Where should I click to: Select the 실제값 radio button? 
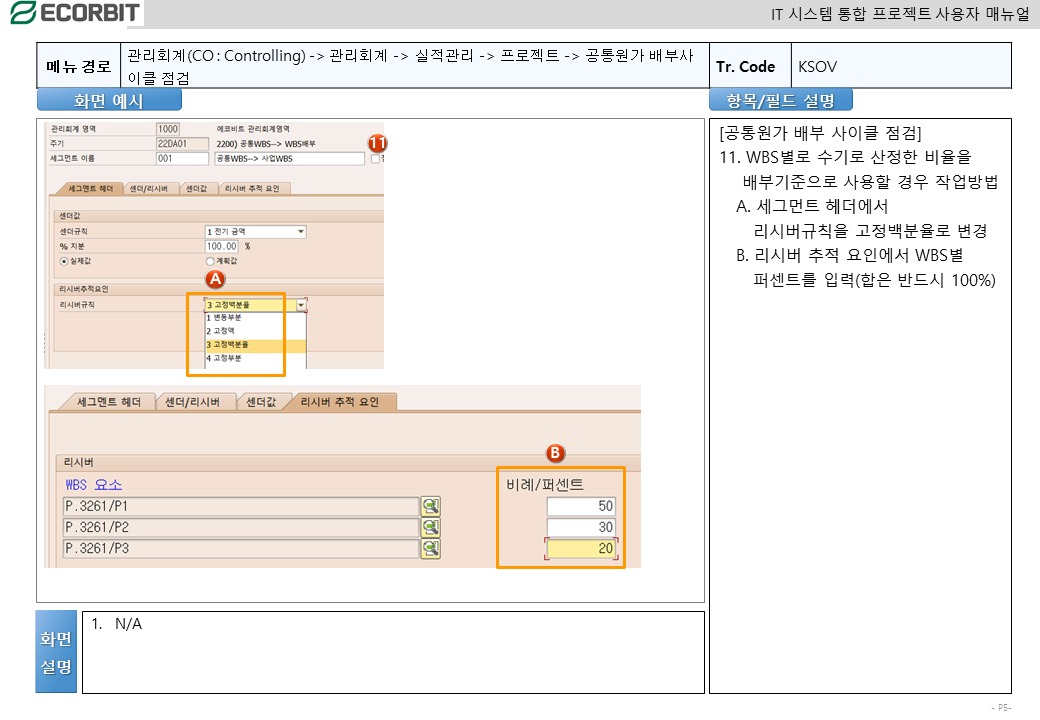point(64,260)
